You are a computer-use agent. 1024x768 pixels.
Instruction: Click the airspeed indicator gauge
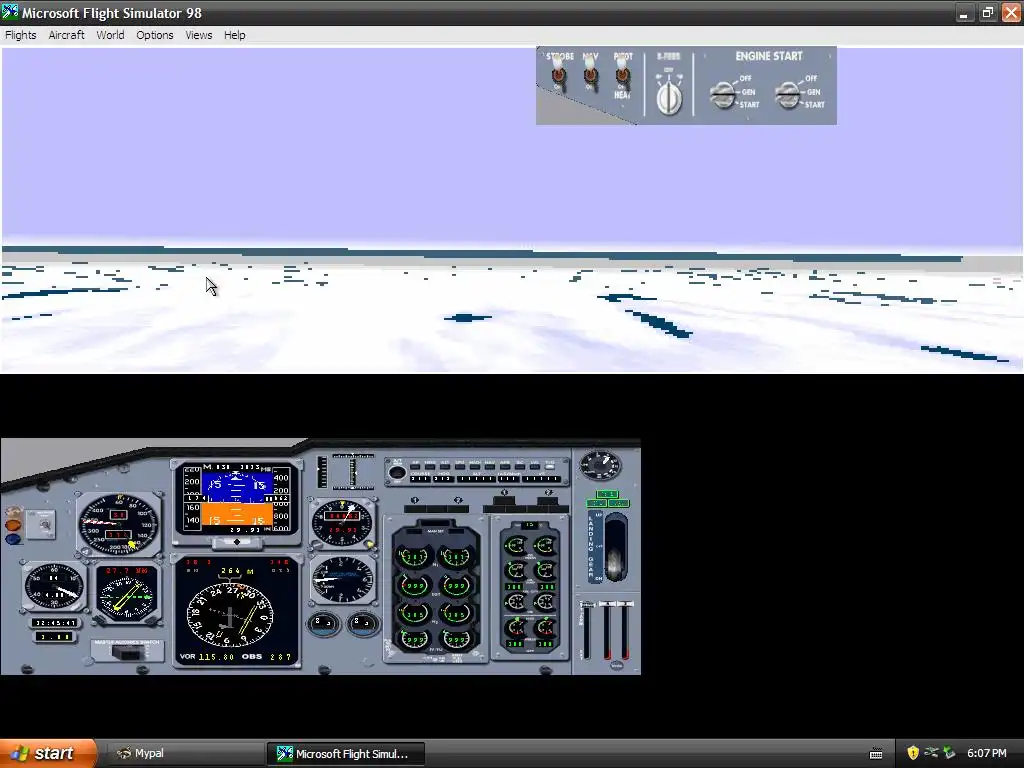pos(119,524)
